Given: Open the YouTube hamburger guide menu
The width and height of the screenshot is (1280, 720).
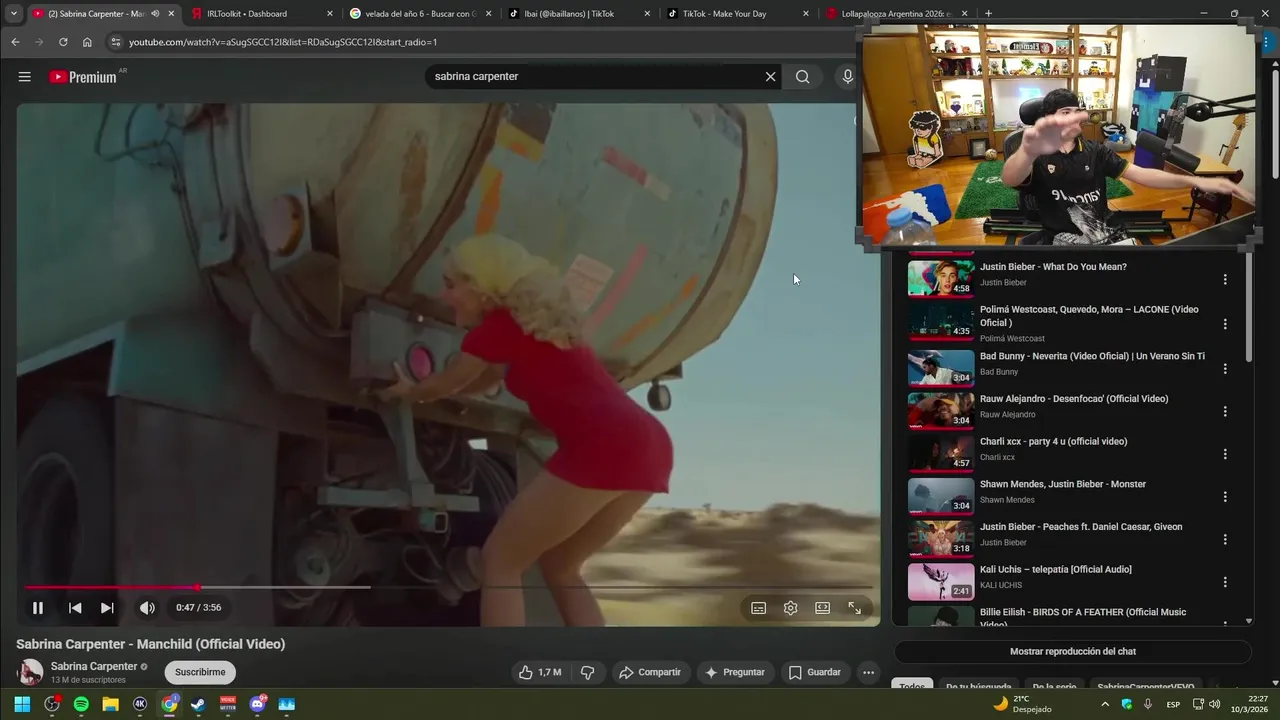Looking at the screenshot, I should point(25,77).
